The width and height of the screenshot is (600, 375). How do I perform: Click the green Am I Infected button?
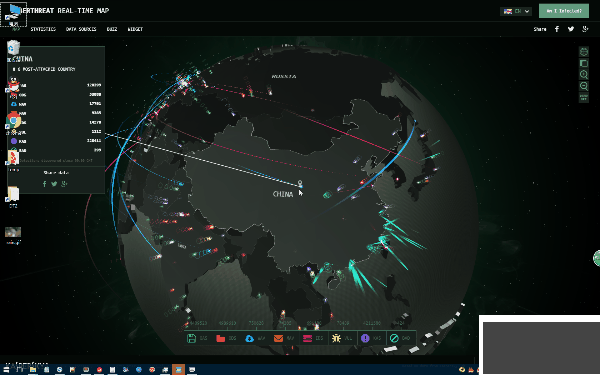click(564, 11)
